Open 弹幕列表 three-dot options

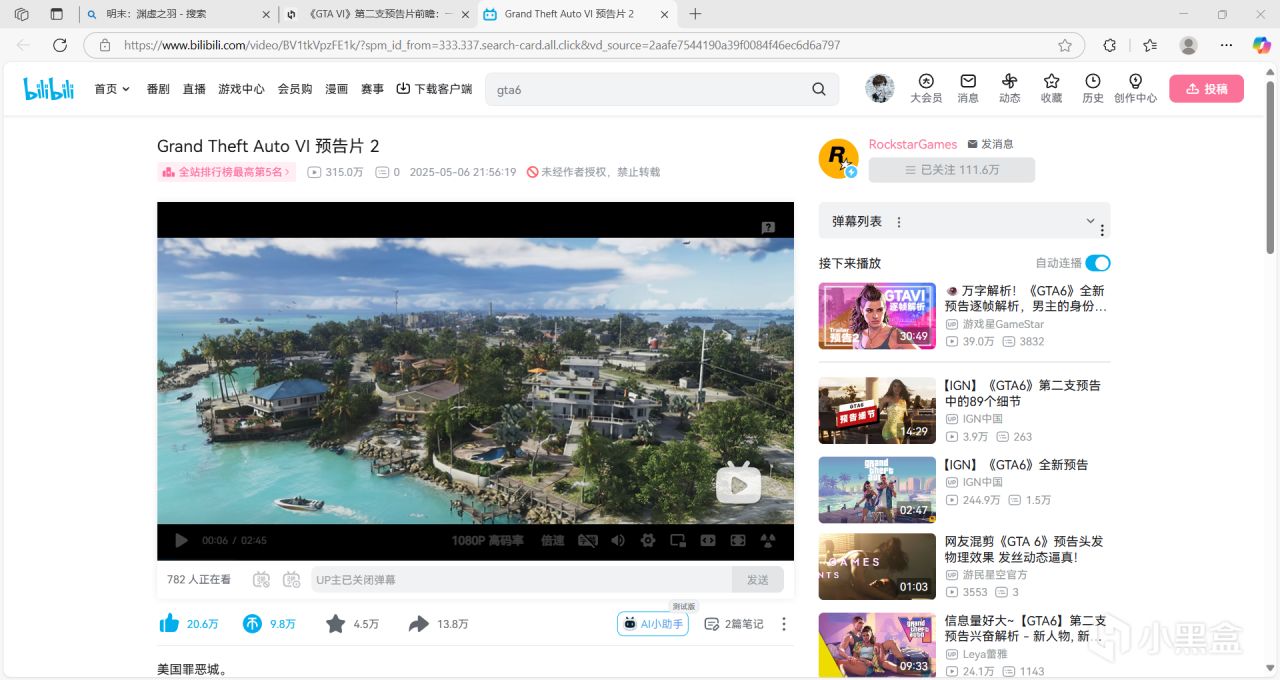pos(899,222)
